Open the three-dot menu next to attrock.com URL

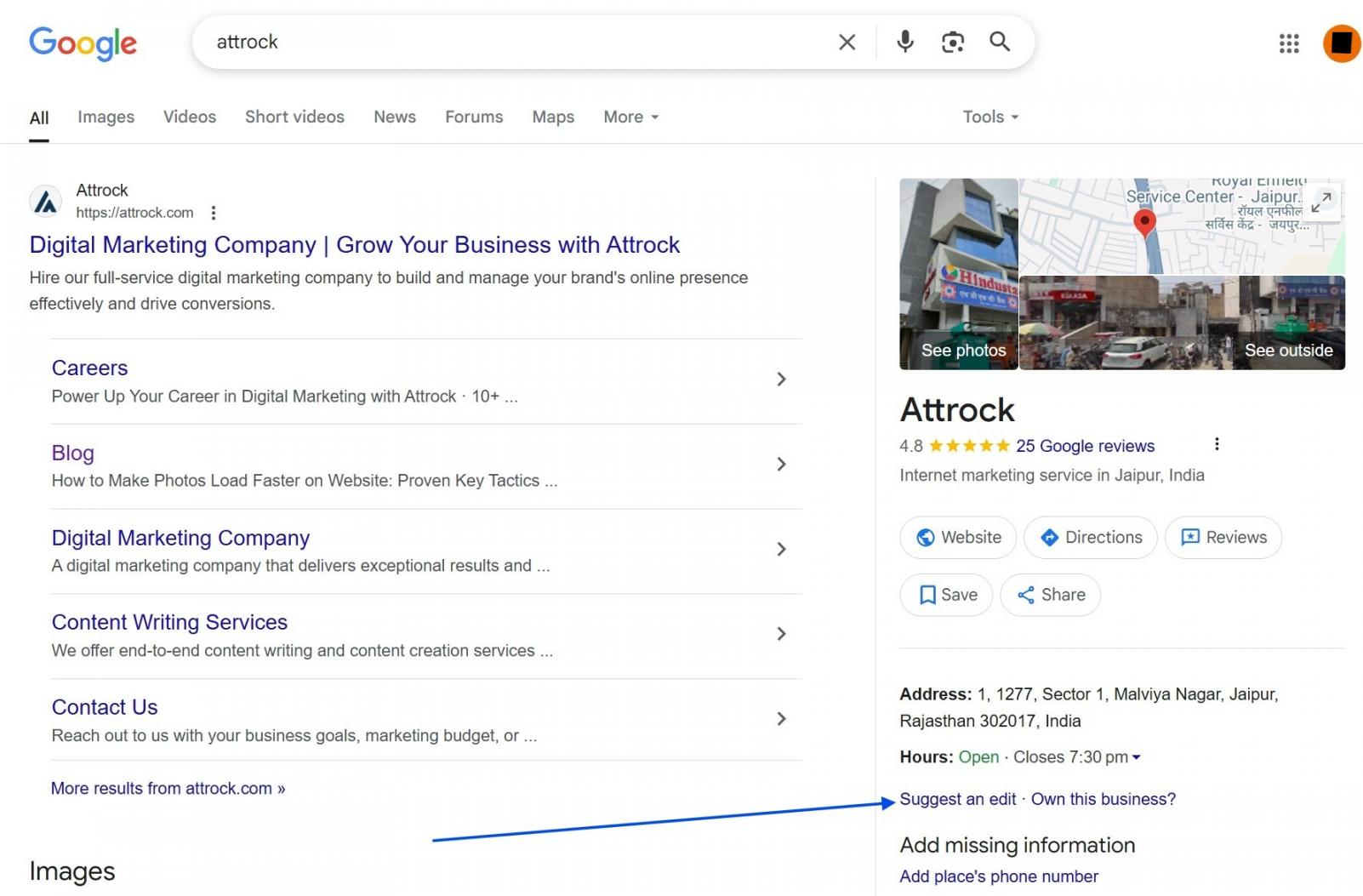tap(214, 213)
